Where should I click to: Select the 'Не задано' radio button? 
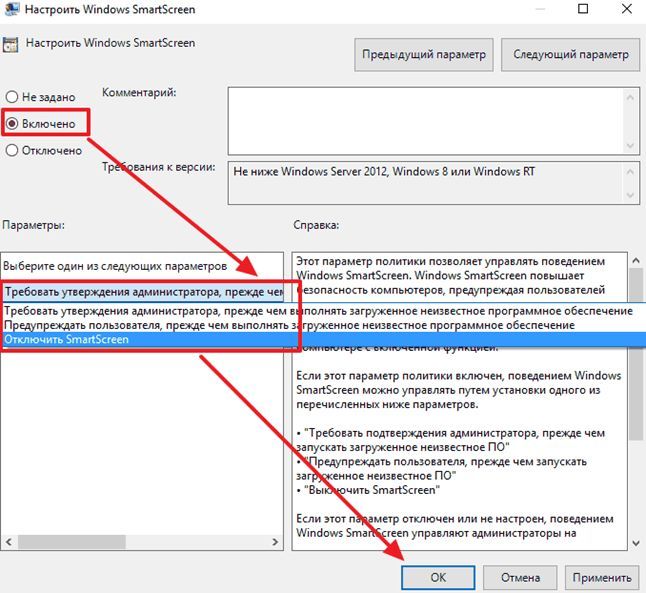pyautogui.click(x=12, y=97)
